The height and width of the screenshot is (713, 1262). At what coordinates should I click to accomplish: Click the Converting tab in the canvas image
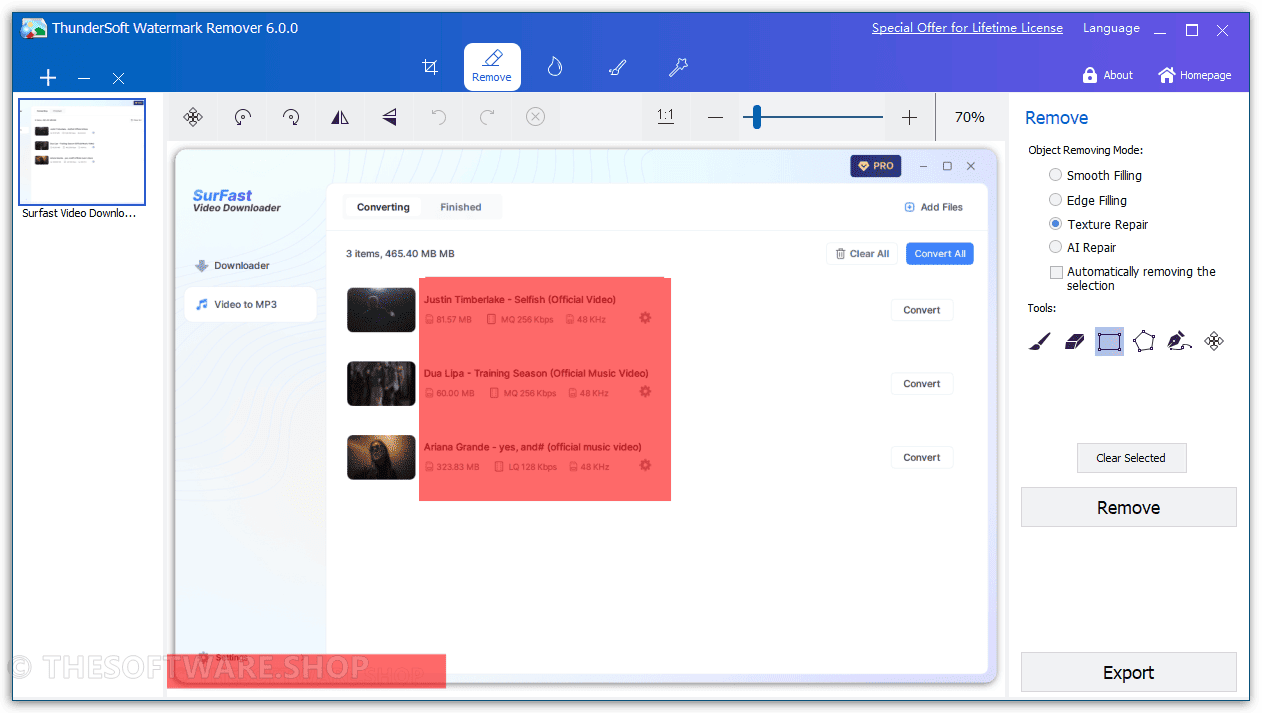coord(383,207)
